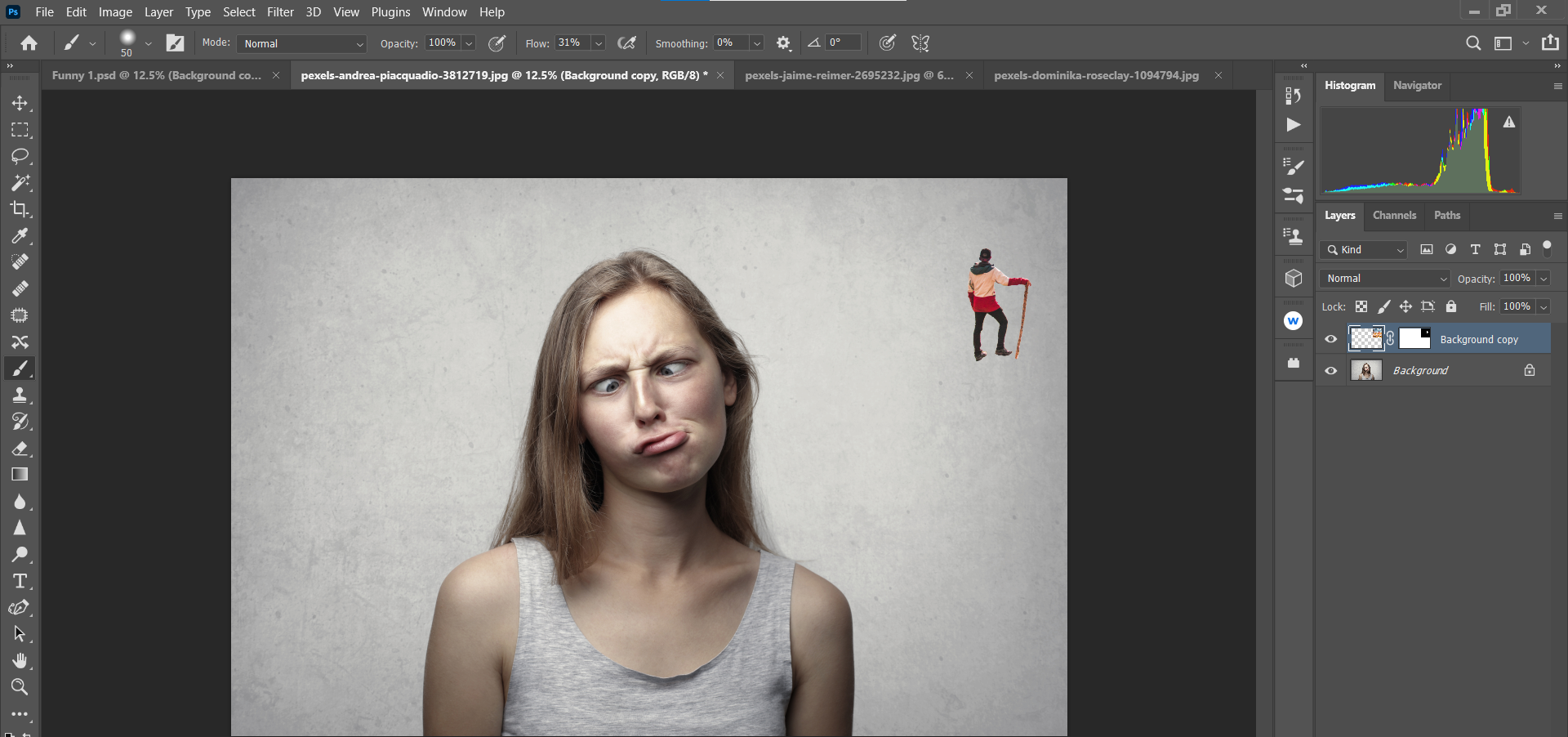The height and width of the screenshot is (737, 1568).
Task: Switch to Funny 1.psd document tab
Action: tap(157, 75)
